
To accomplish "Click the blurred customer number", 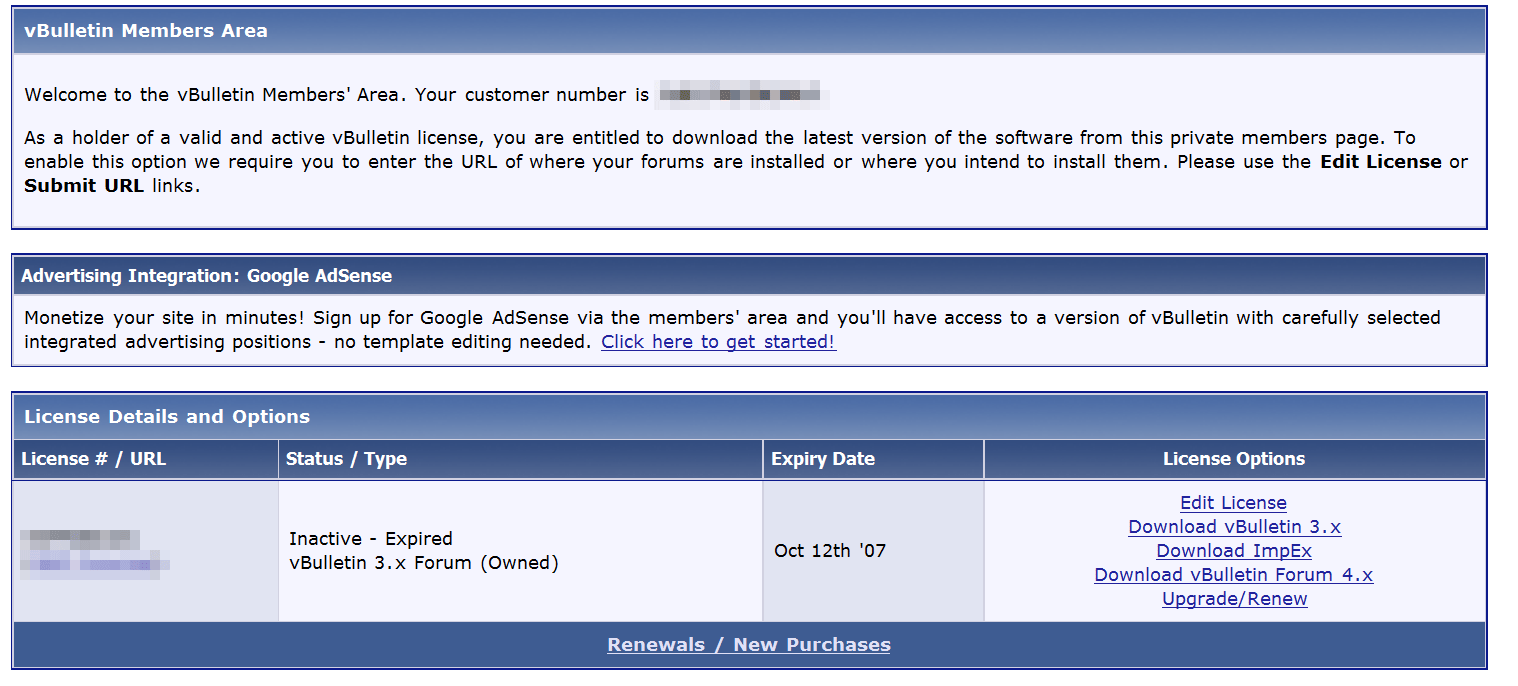I will [740, 95].
